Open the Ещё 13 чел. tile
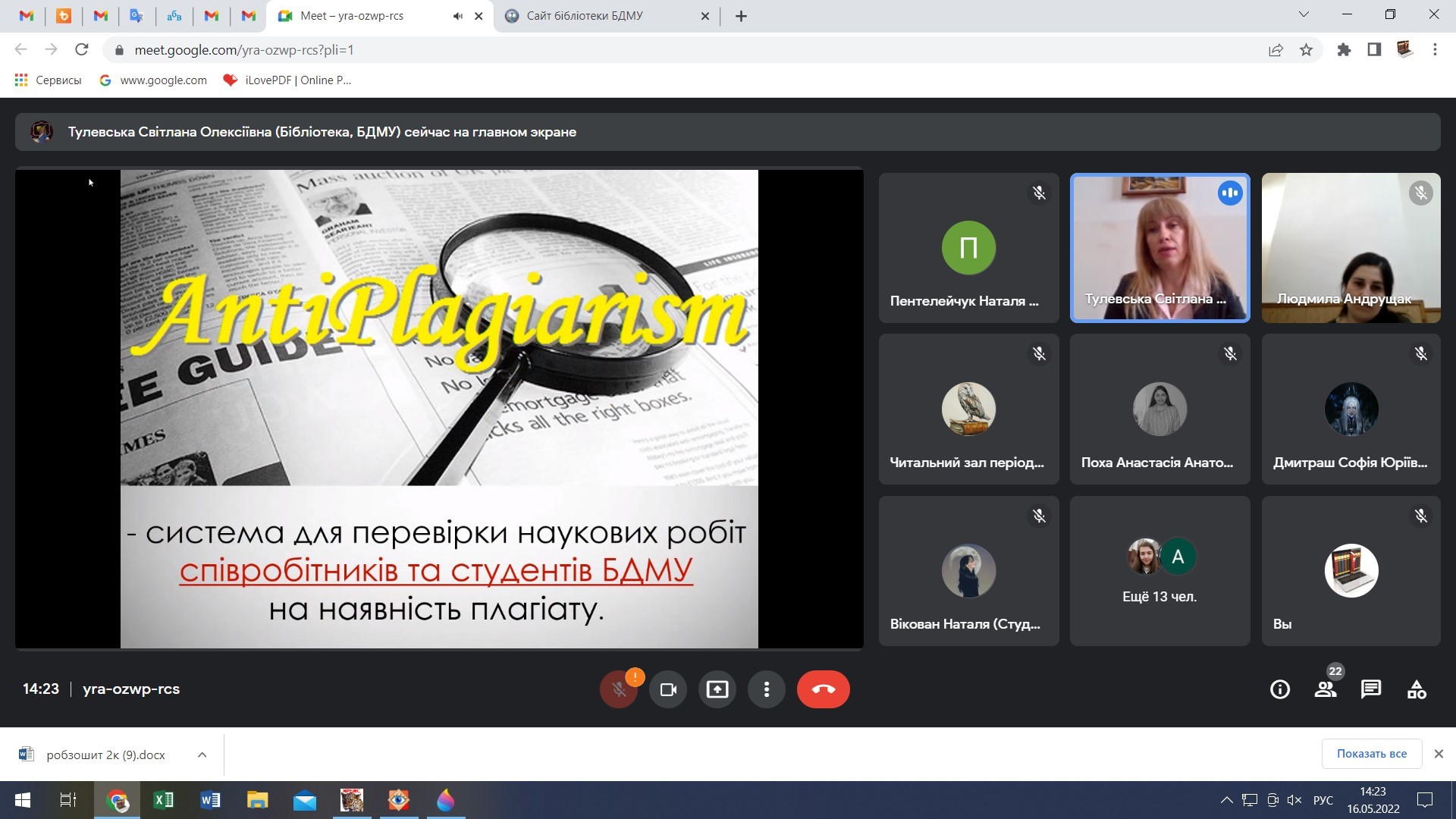Viewport: 1456px width, 819px height. point(1159,571)
